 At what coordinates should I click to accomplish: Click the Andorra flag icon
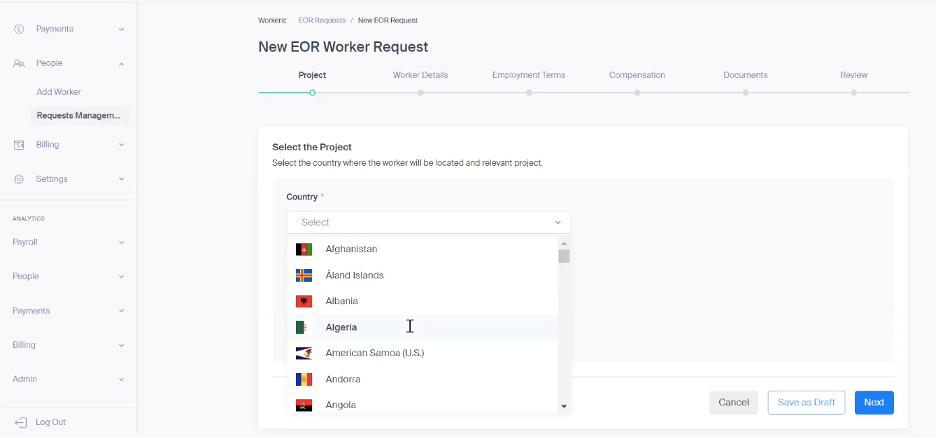[x=304, y=379]
